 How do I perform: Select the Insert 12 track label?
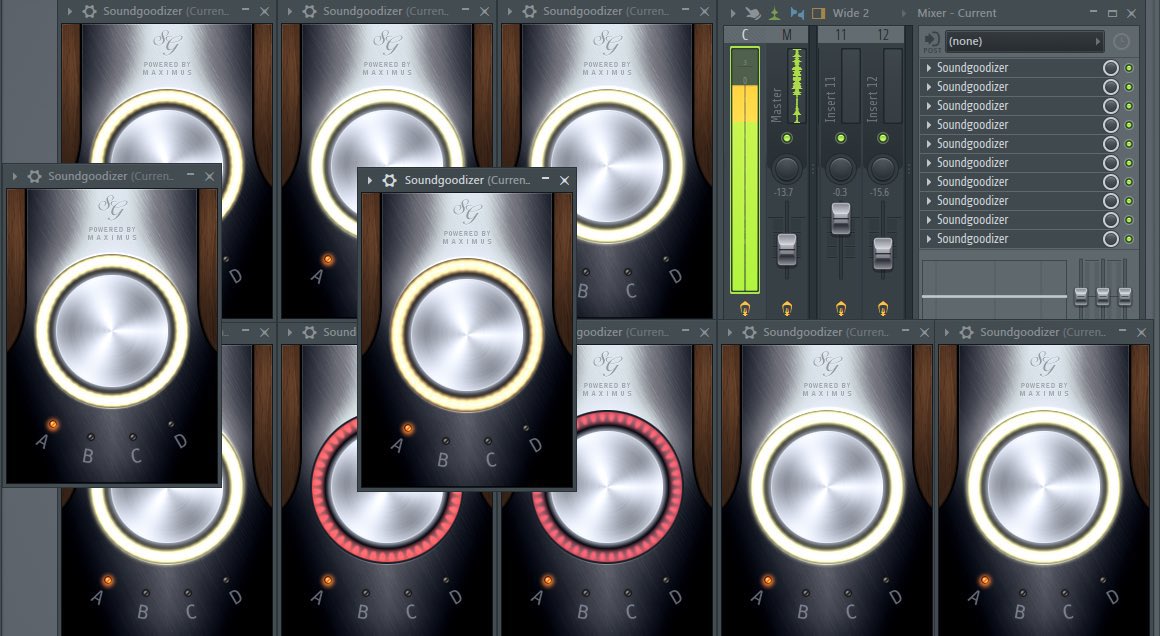pyautogui.click(x=872, y=98)
